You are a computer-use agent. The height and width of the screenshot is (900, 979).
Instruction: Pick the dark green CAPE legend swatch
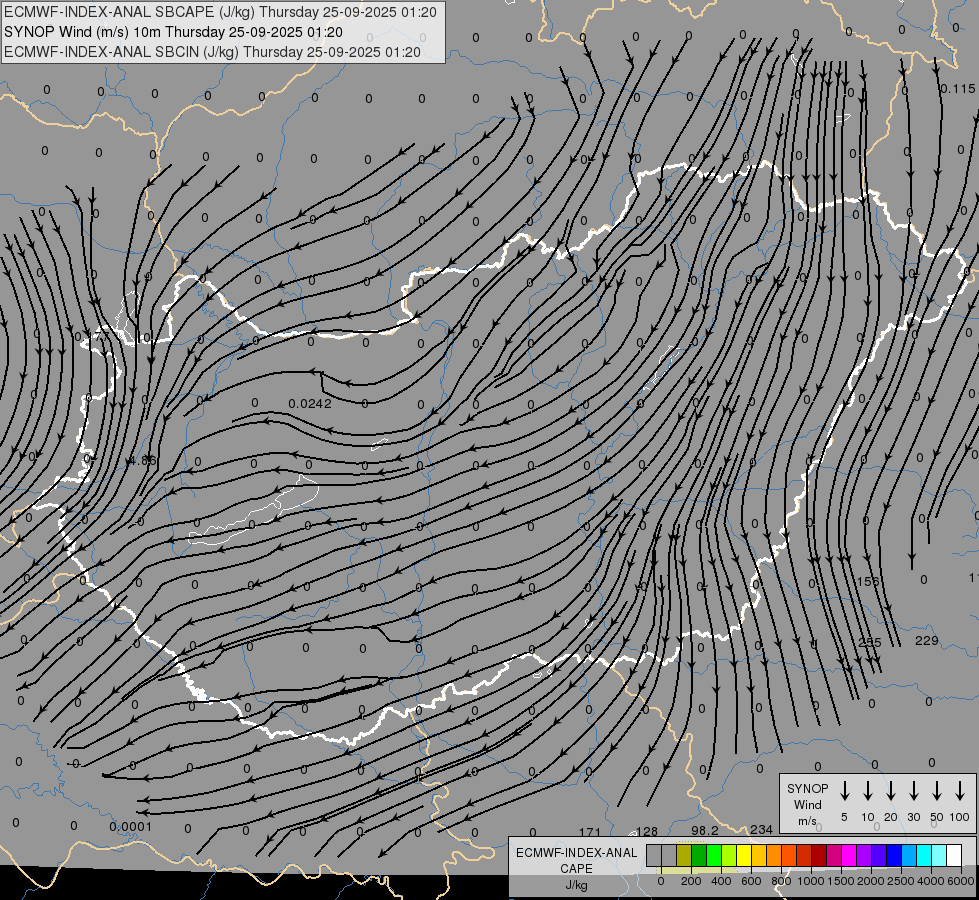coord(699,855)
